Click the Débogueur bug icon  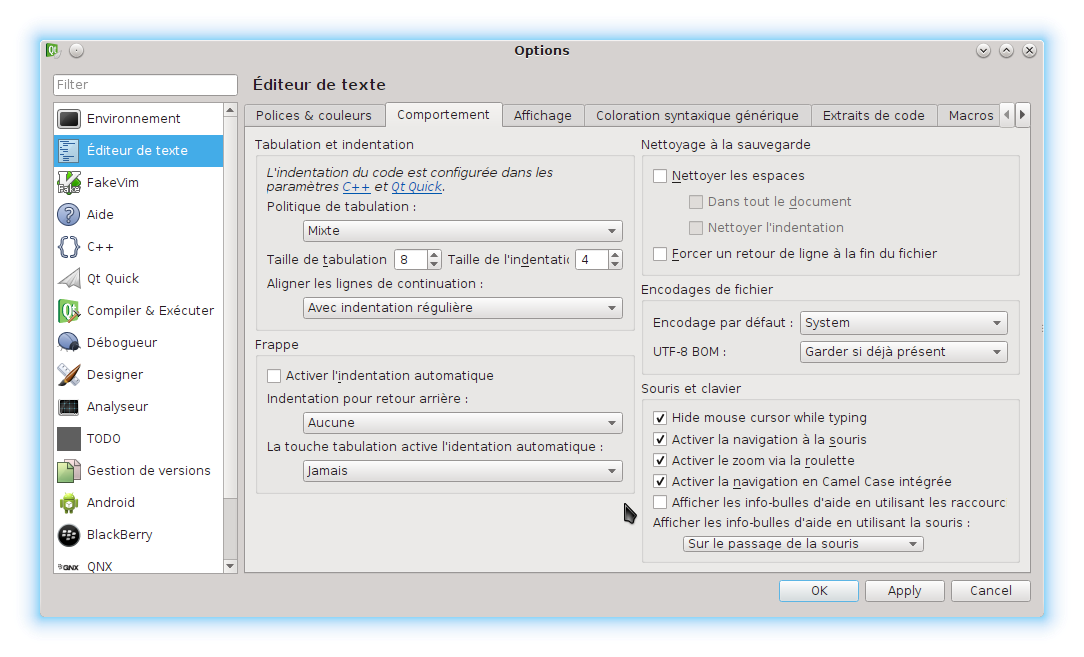click(68, 342)
